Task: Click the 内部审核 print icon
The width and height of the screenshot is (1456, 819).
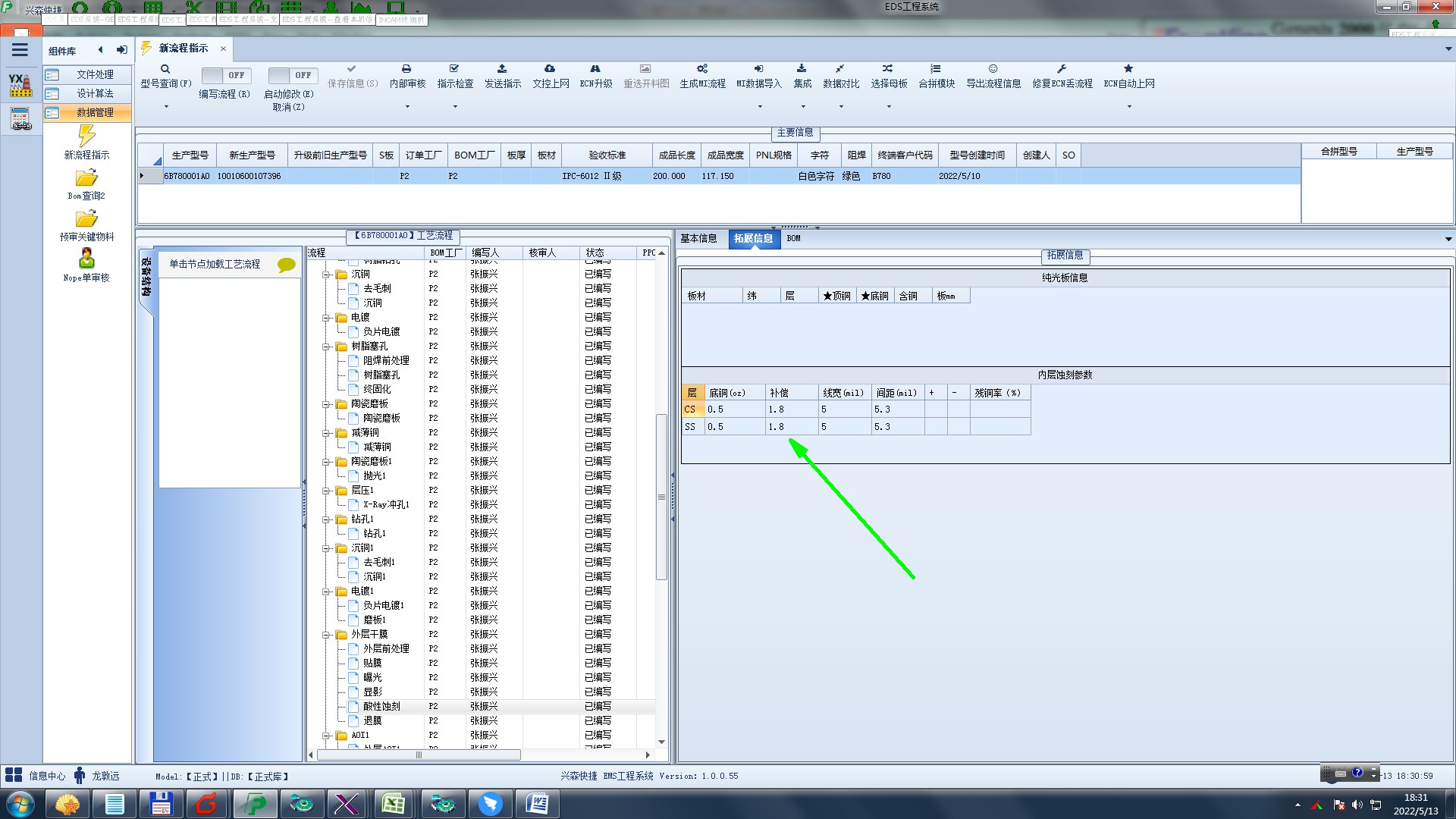Action: [406, 69]
